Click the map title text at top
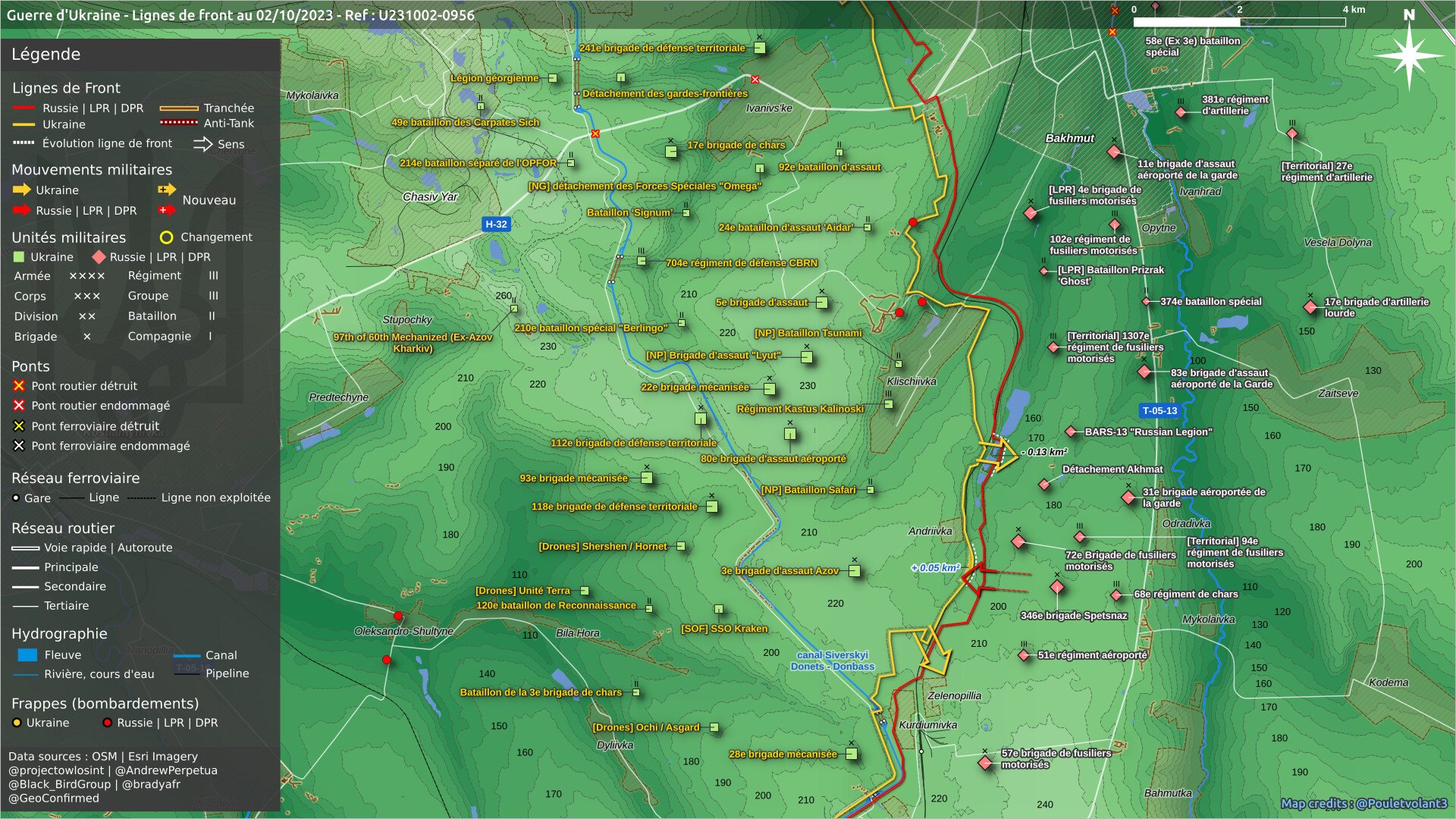 coord(240,15)
